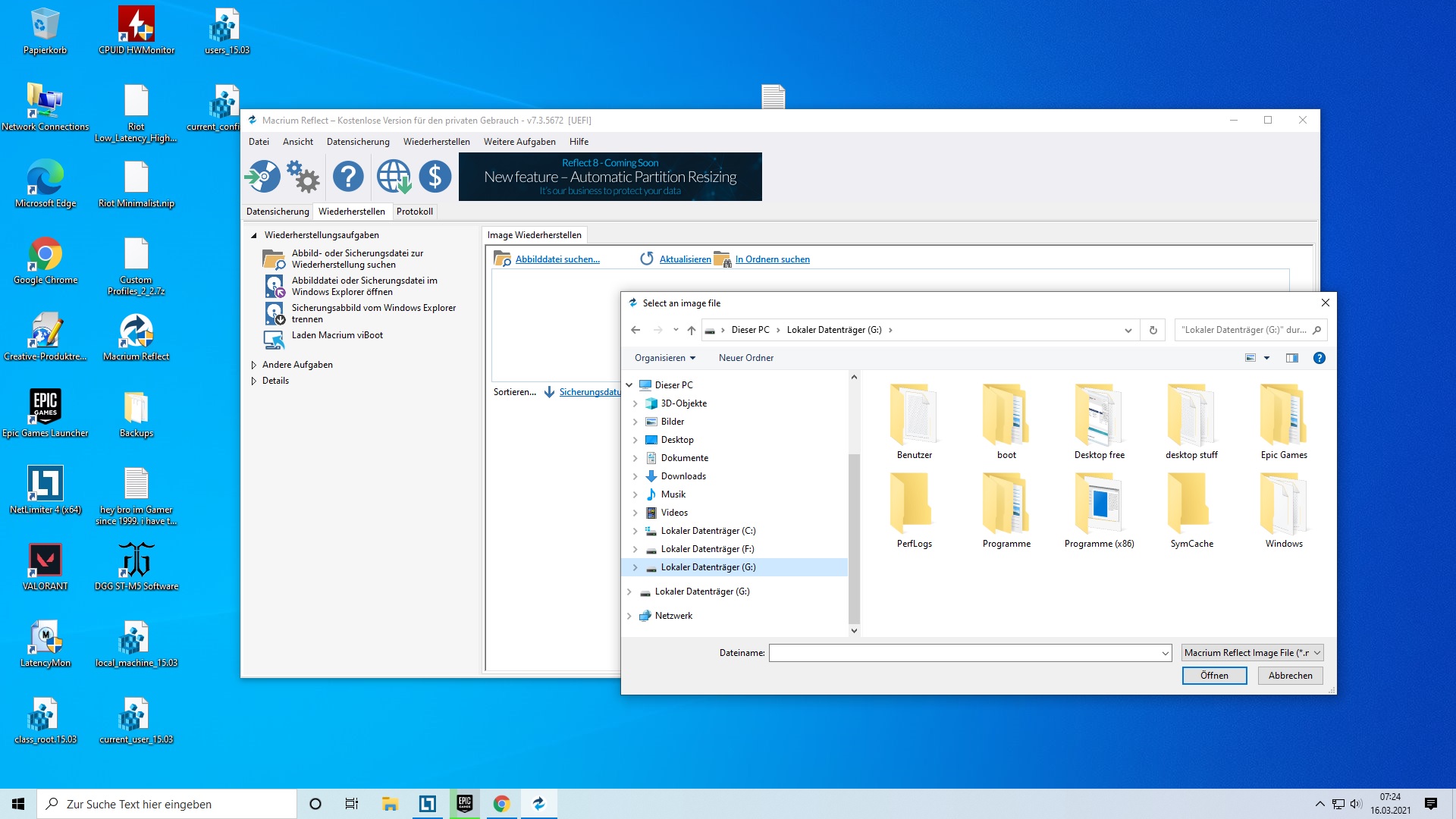Expand the Andere Aufgaben section
This screenshot has width=1456, height=819.
click(254, 365)
